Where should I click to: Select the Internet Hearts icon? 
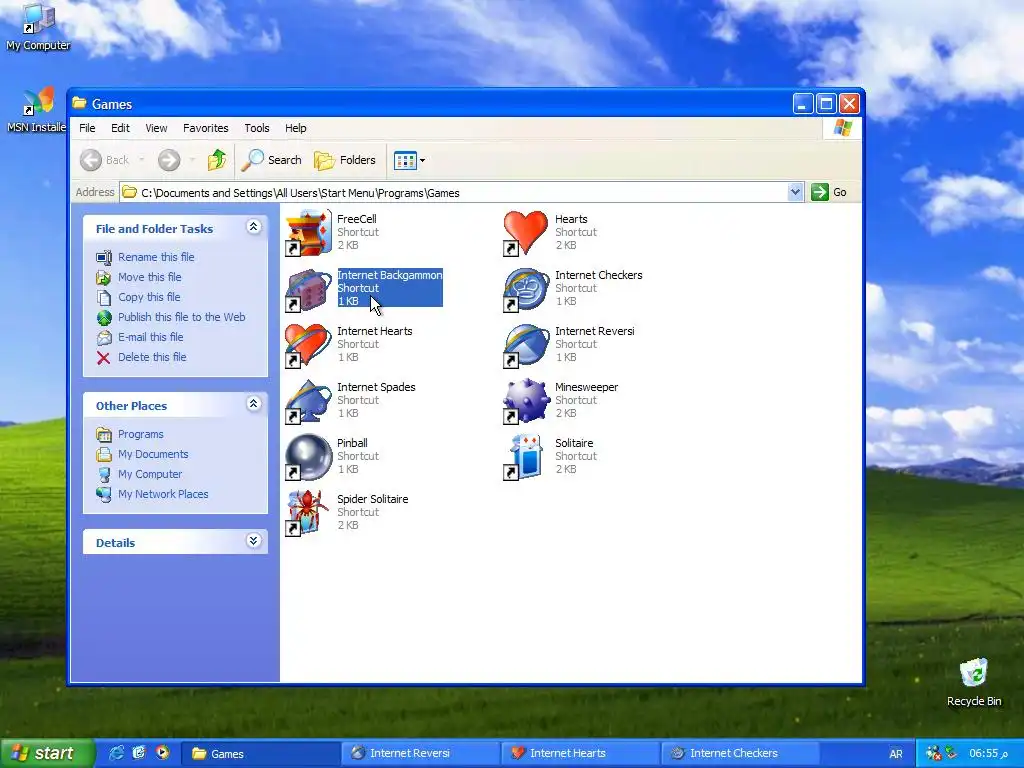(308, 345)
